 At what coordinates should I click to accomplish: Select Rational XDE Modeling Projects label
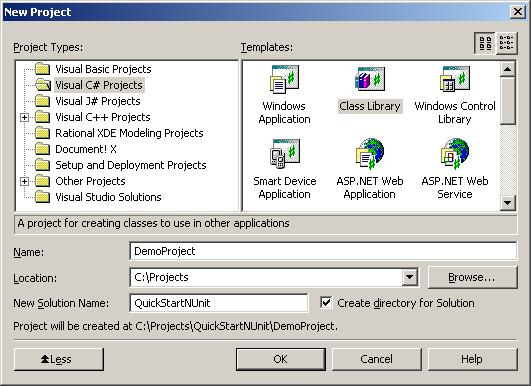point(129,133)
